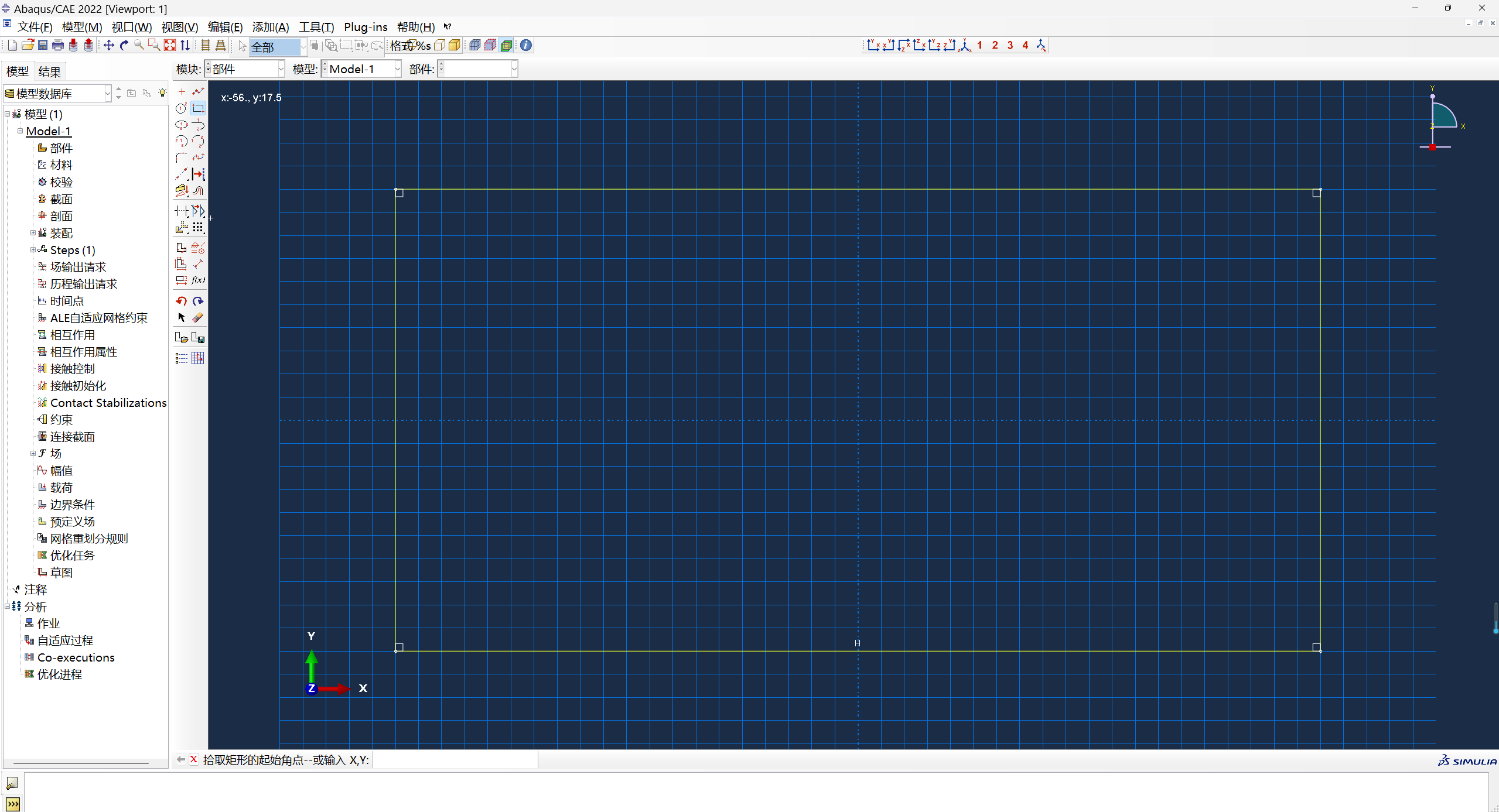Open the 工具(T) menu

pos(316,27)
